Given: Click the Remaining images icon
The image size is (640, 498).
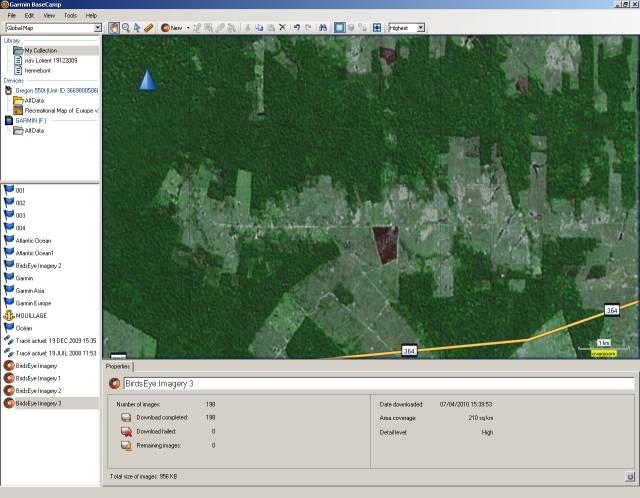Looking at the screenshot, I should pyautogui.click(x=126, y=446).
